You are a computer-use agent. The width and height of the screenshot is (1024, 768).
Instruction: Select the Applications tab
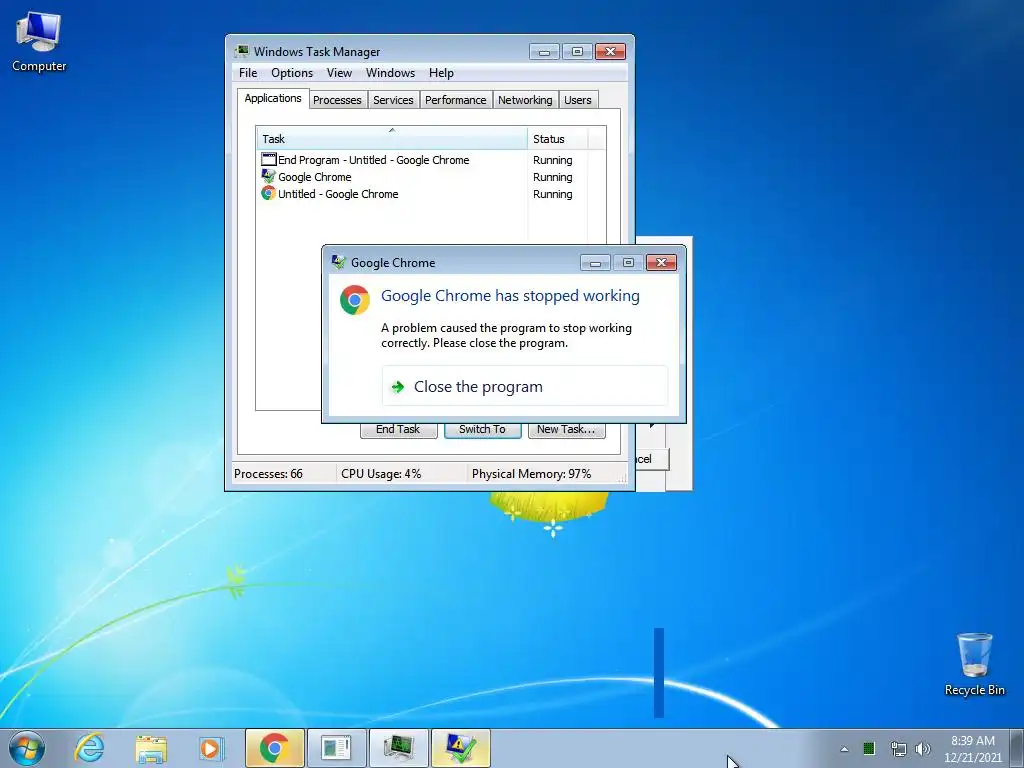click(273, 99)
